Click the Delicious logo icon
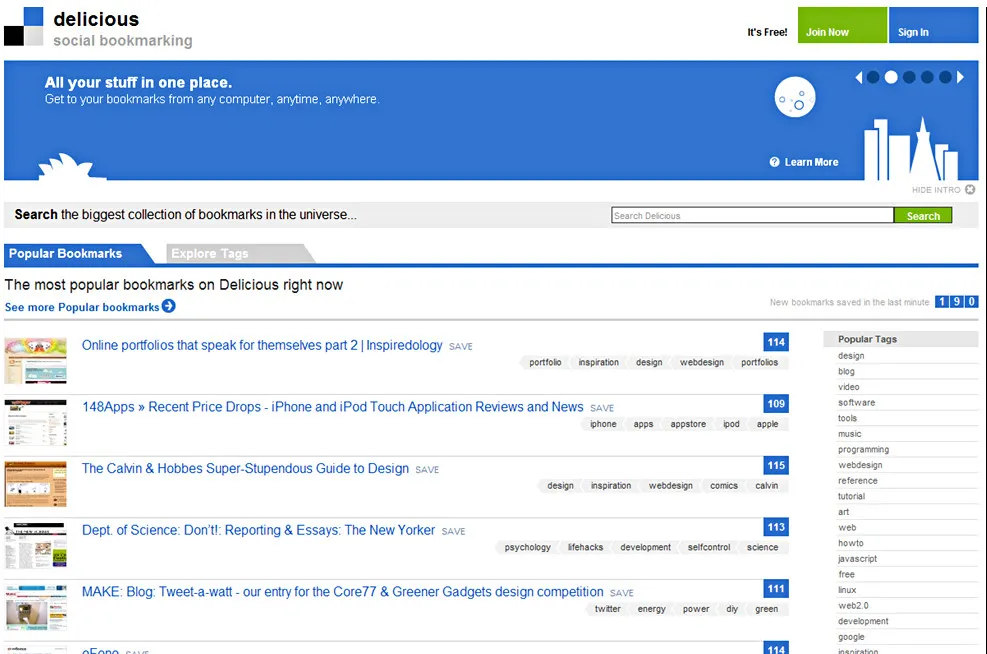The height and width of the screenshot is (654, 987). click(x=23, y=26)
